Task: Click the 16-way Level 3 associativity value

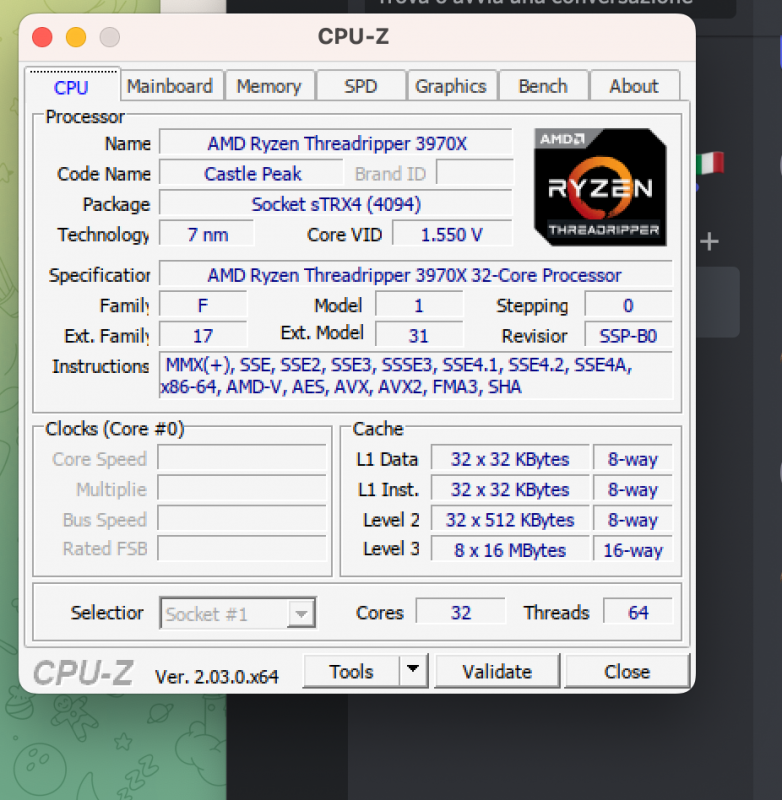Action: pyautogui.click(x=633, y=550)
